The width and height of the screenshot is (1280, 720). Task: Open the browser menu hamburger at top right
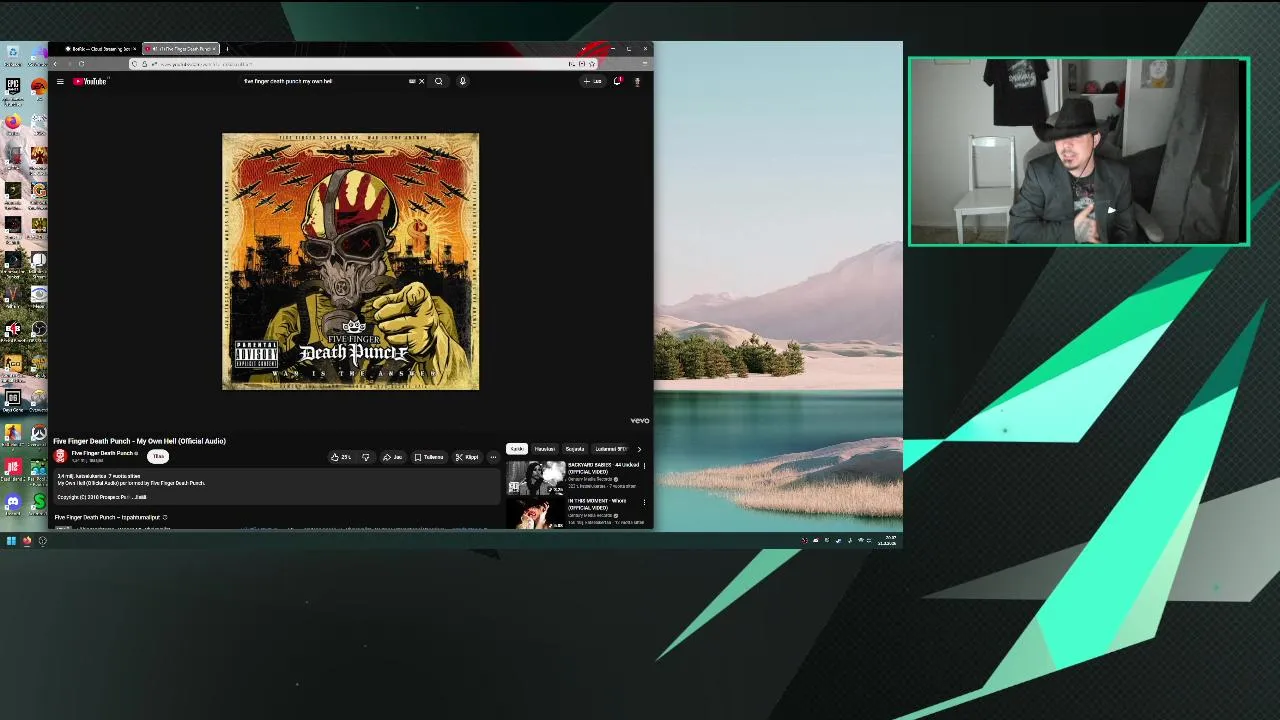click(645, 64)
